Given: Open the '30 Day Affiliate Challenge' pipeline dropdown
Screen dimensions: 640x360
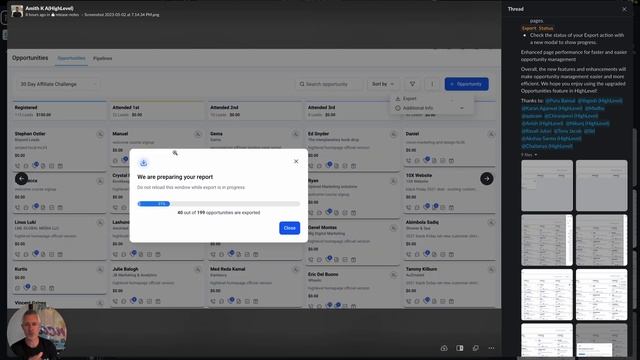Looking at the screenshot, I should pyautogui.click(x=58, y=84).
